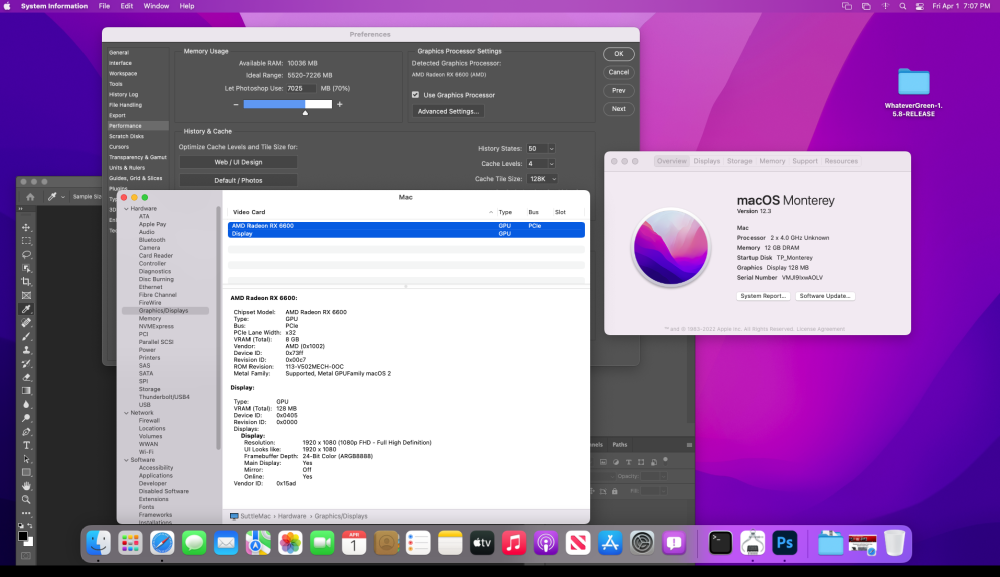The height and width of the screenshot is (577, 1000).
Task: Click the memory usage slider handle
Action: (x=305, y=112)
